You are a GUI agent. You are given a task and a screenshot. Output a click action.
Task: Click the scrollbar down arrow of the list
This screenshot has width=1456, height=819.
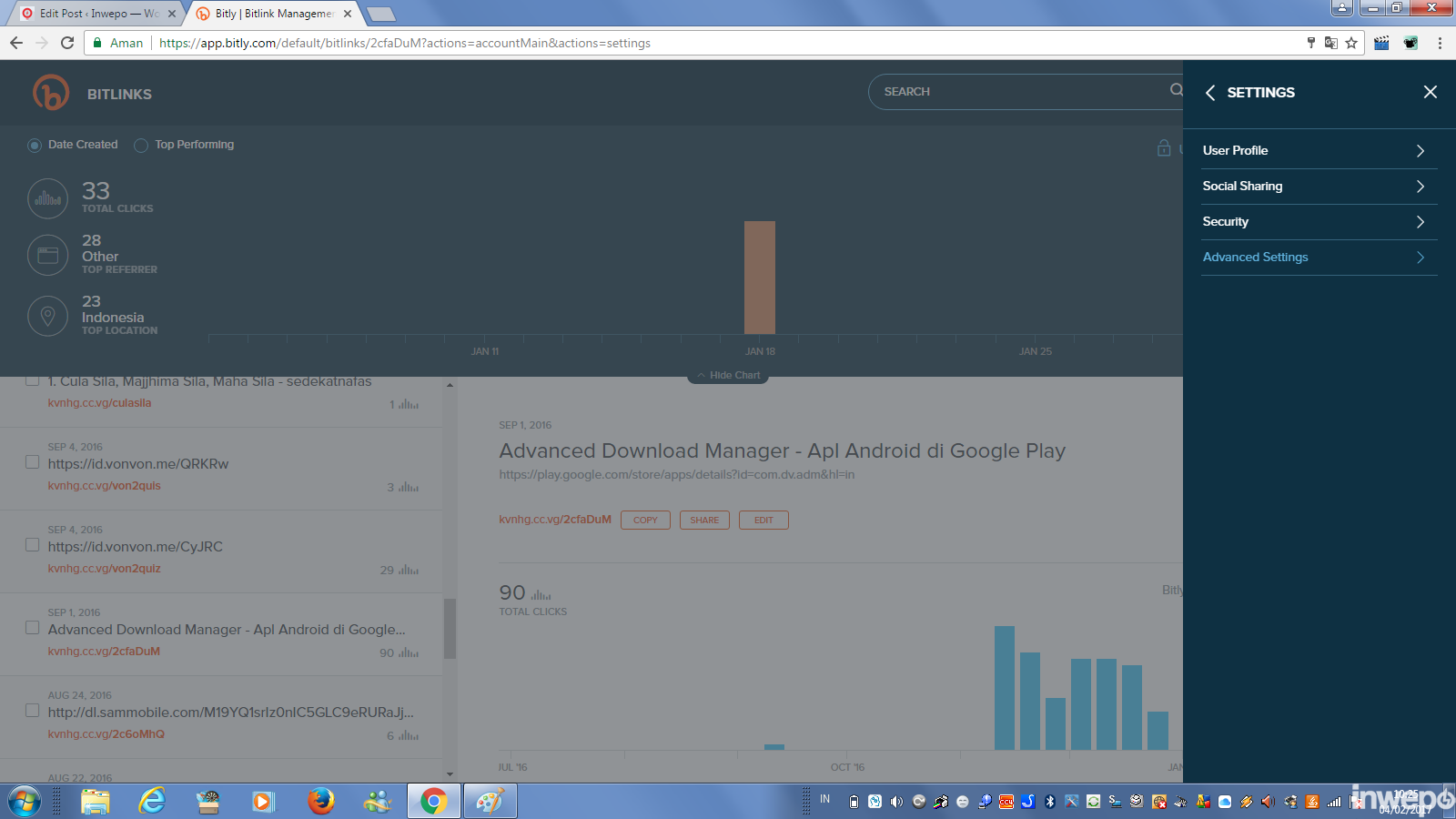click(x=450, y=774)
